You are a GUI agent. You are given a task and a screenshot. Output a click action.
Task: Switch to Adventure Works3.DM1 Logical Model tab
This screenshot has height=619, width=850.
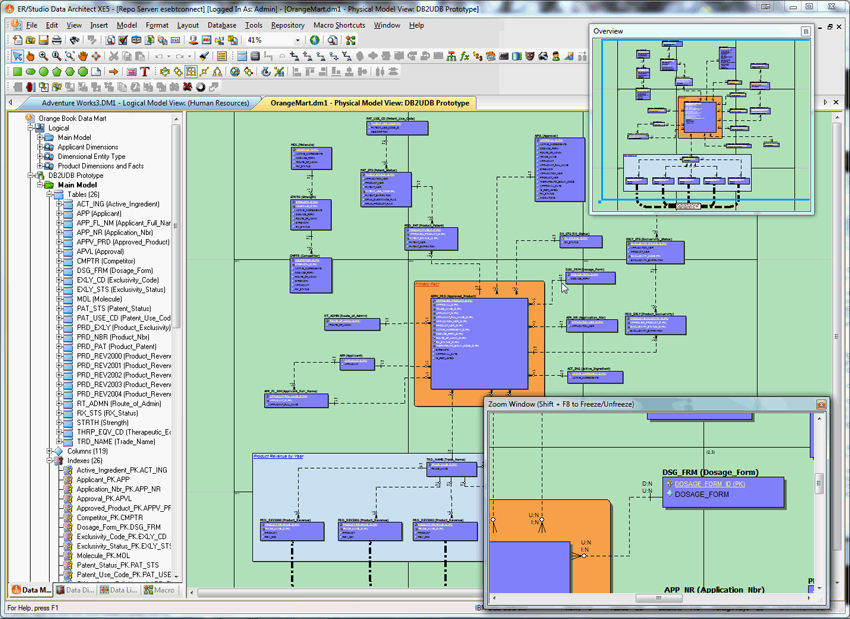click(x=145, y=103)
